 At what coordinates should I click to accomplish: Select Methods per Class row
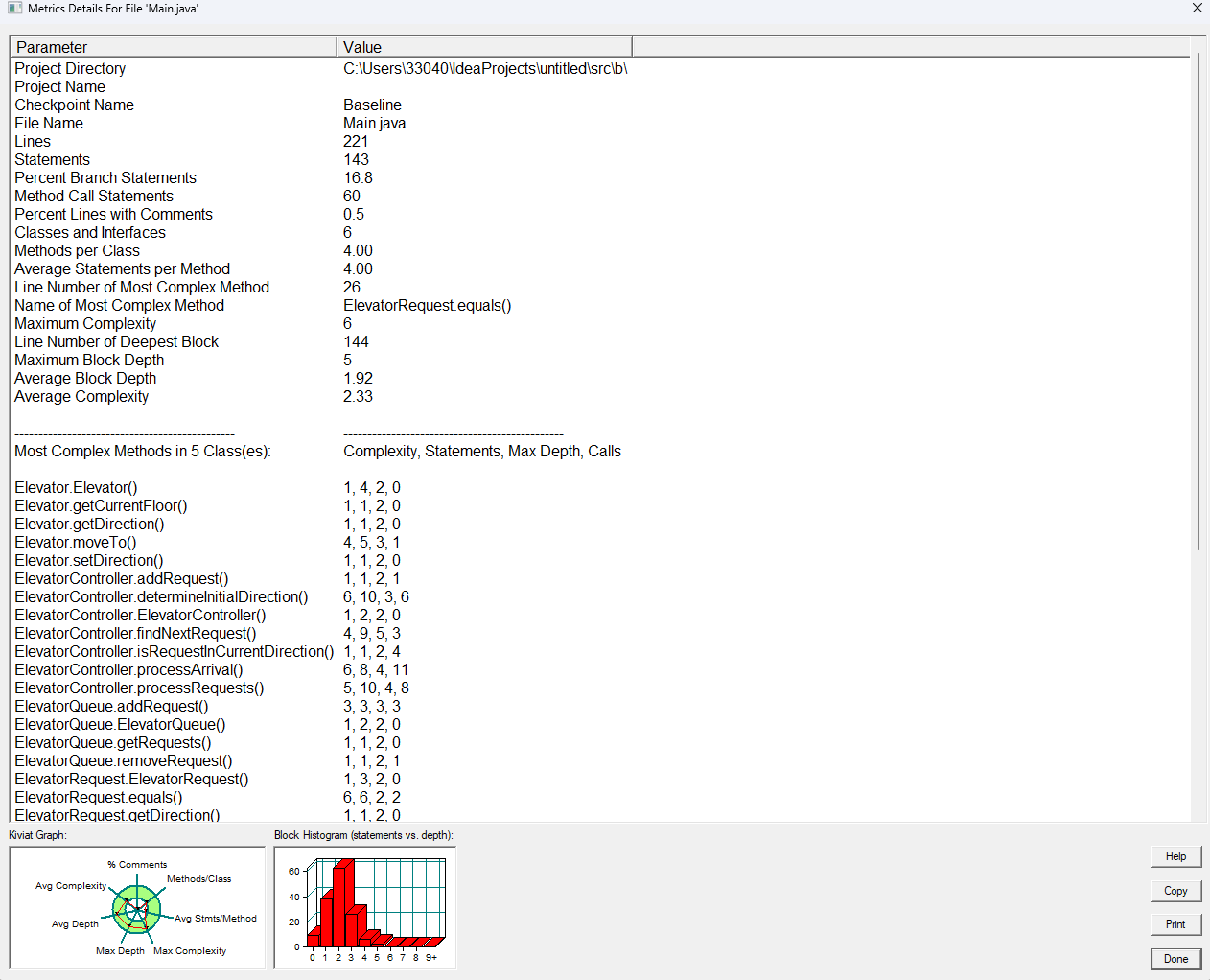pos(321,251)
